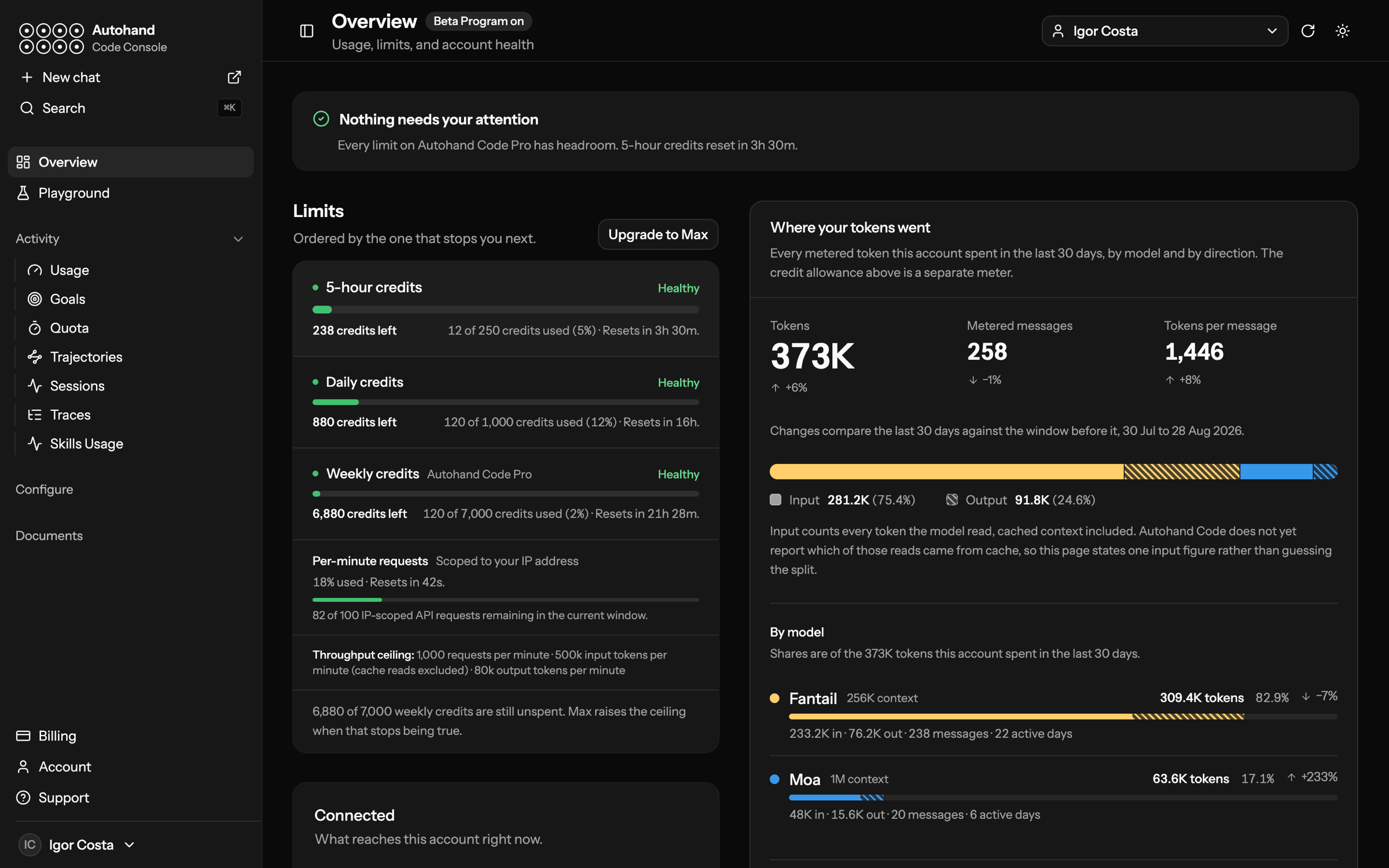Image resolution: width=1389 pixels, height=868 pixels.
Task: Toggle the sidebar panel icon
Action: click(x=307, y=31)
